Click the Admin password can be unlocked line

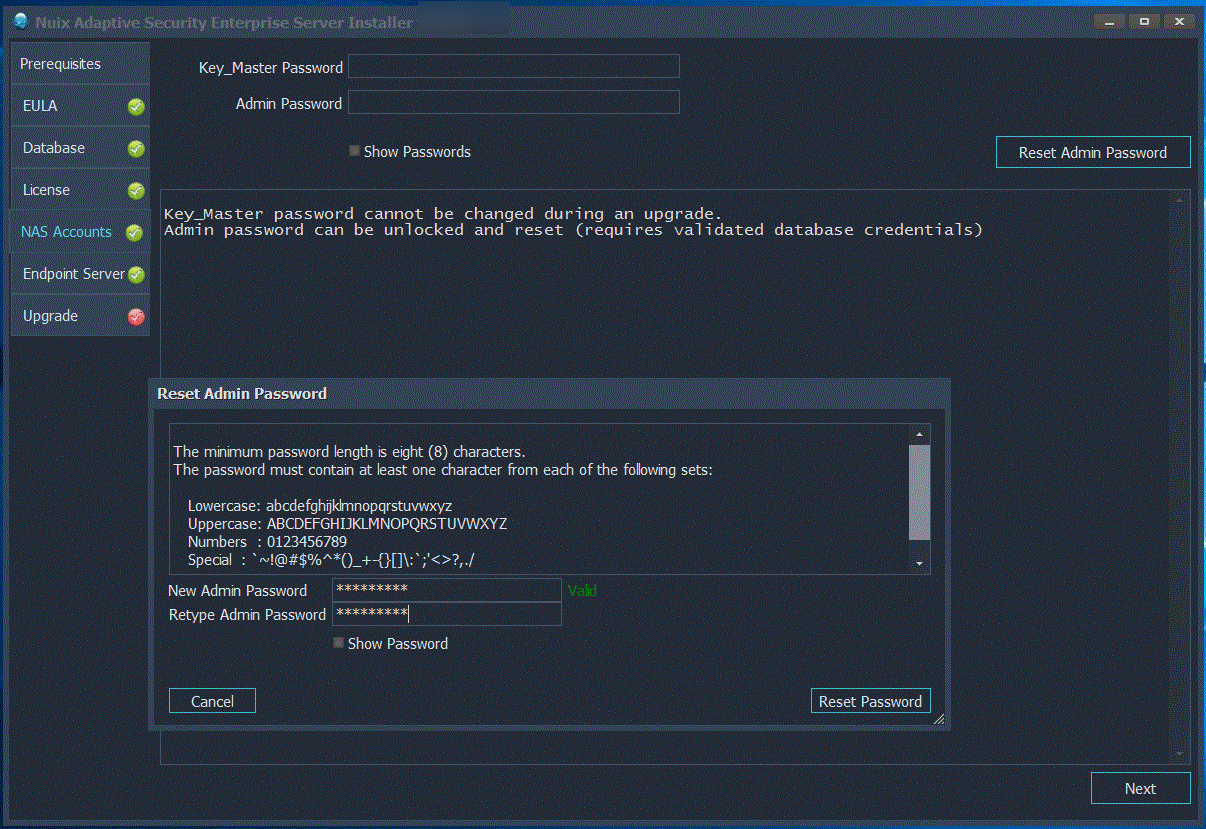tap(573, 230)
